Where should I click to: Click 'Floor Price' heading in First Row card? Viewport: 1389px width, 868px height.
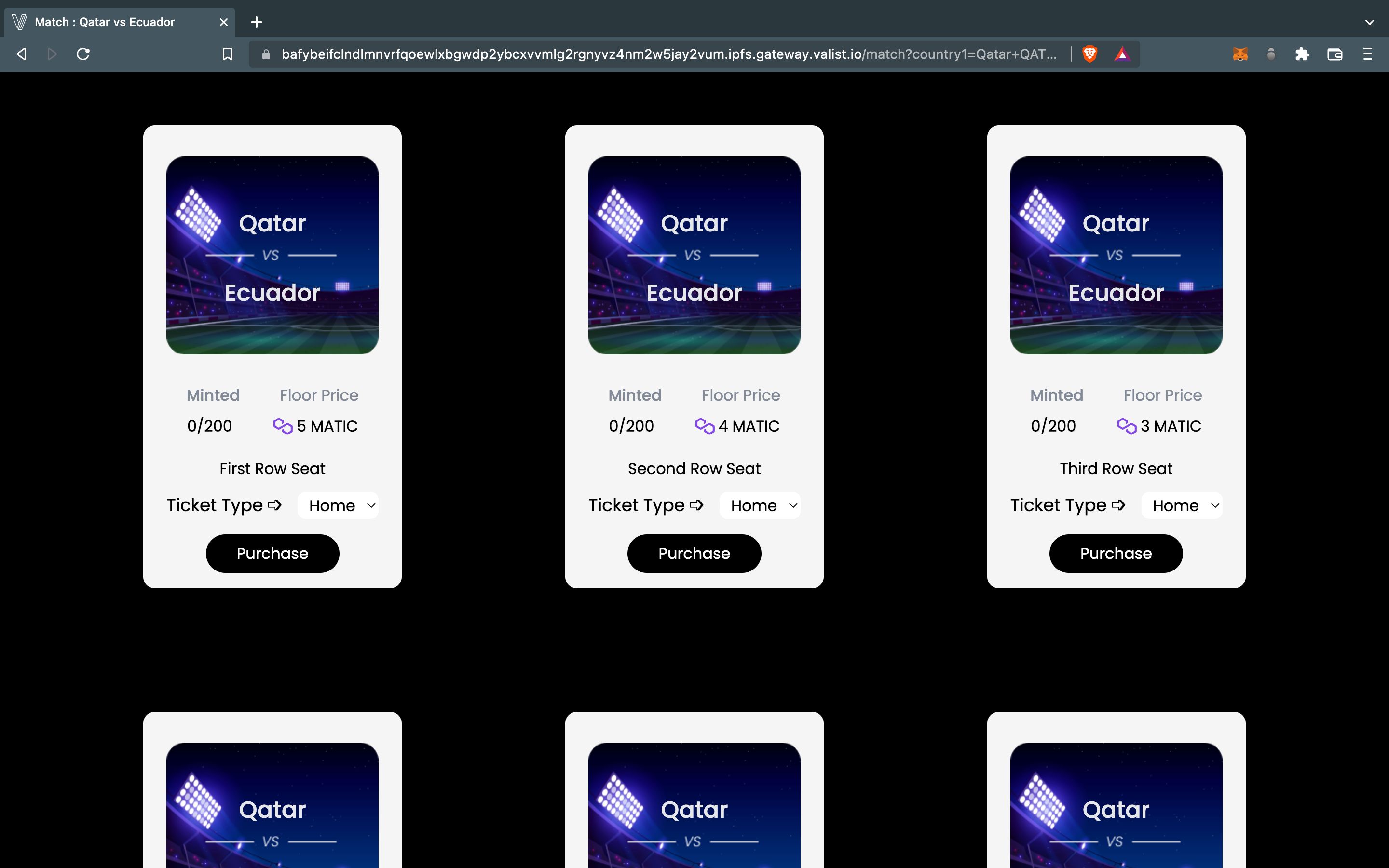tap(319, 395)
